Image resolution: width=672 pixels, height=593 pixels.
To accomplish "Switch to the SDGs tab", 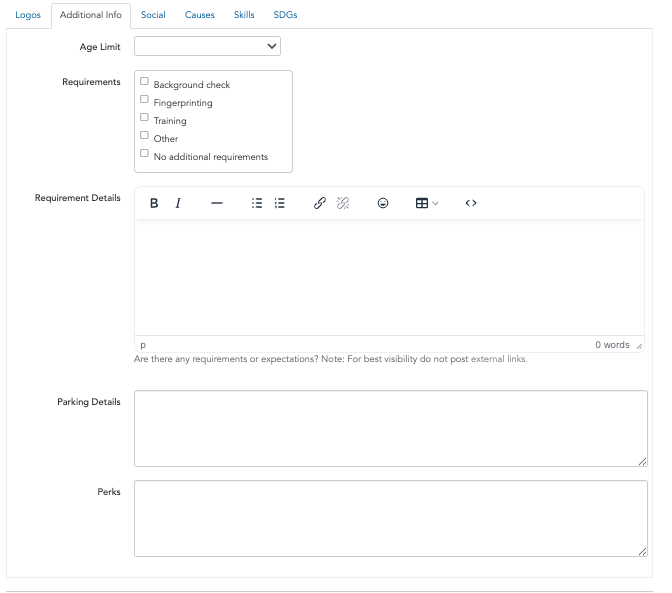I will click(x=285, y=15).
